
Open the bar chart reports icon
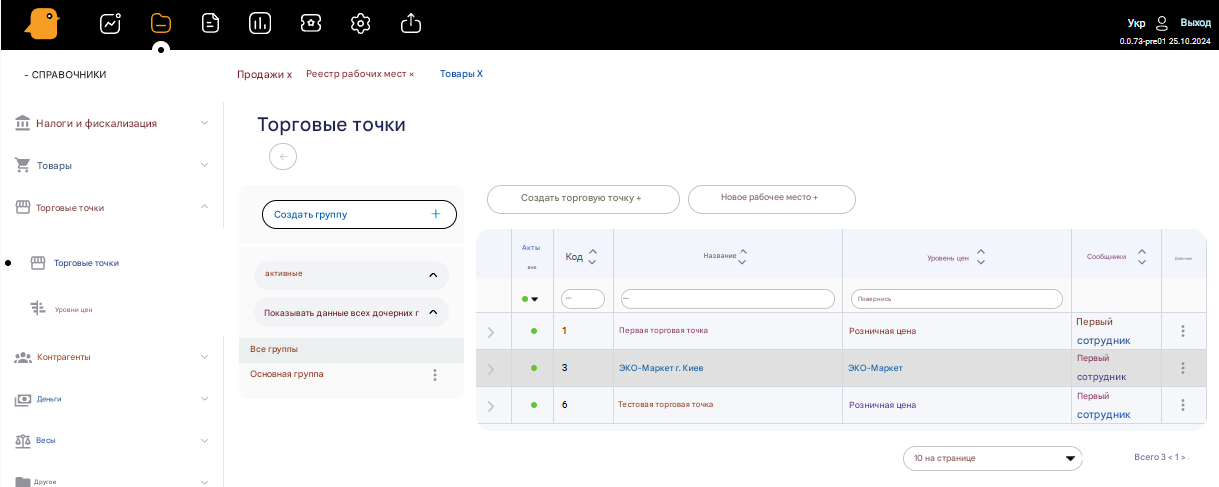pos(260,23)
